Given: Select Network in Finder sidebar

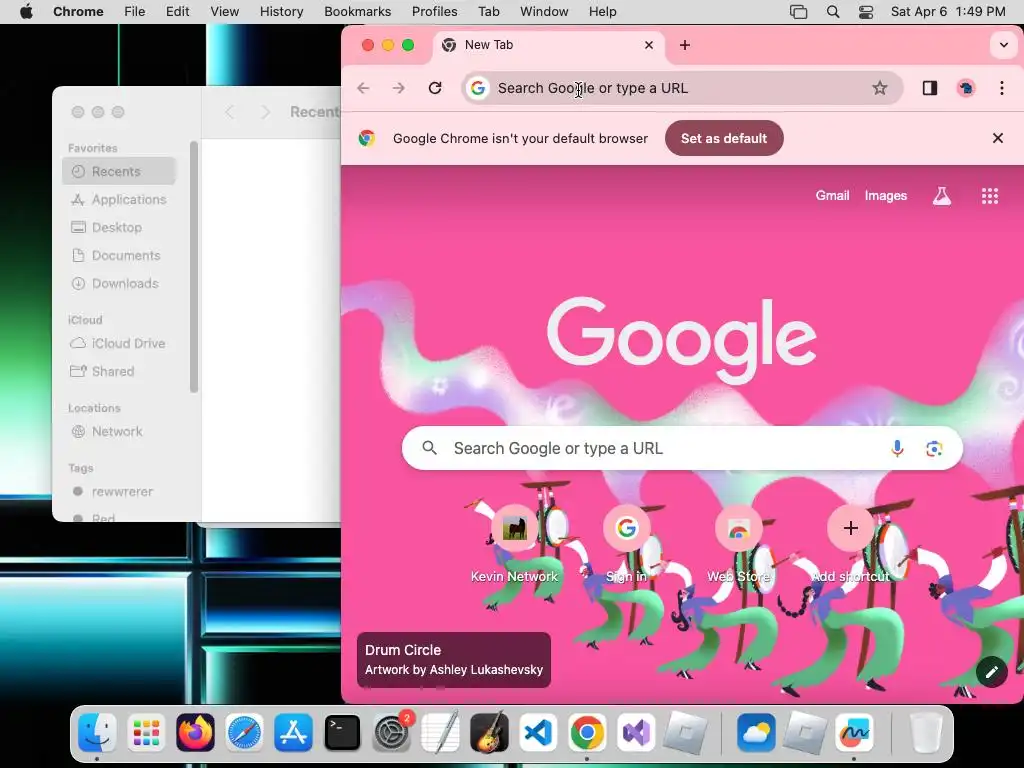Looking at the screenshot, I should (x=119, y=431).
